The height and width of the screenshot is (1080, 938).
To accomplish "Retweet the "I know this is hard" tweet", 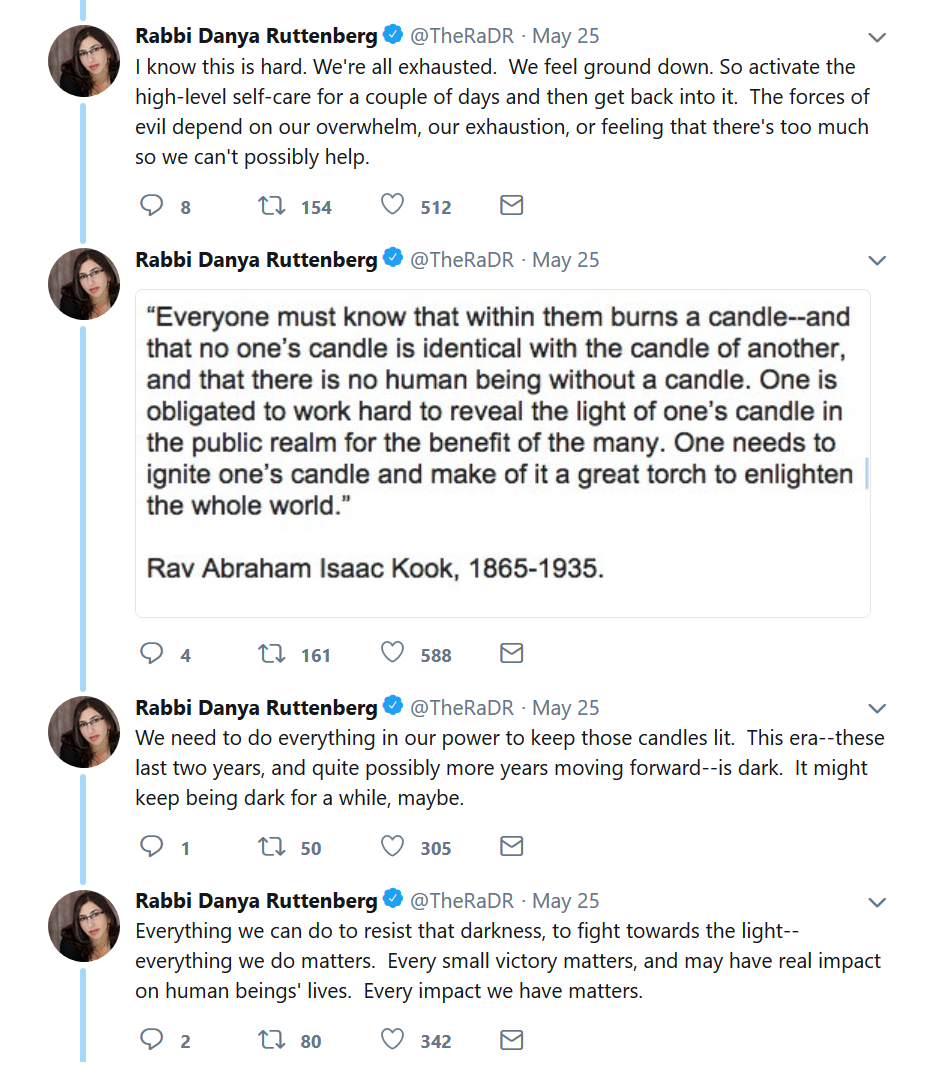I will [270, 206].
